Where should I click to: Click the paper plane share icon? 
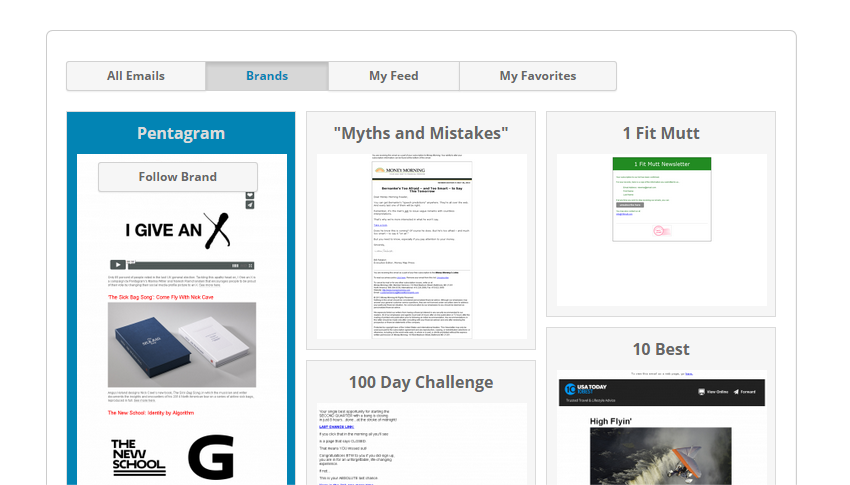tap(250, 205)
